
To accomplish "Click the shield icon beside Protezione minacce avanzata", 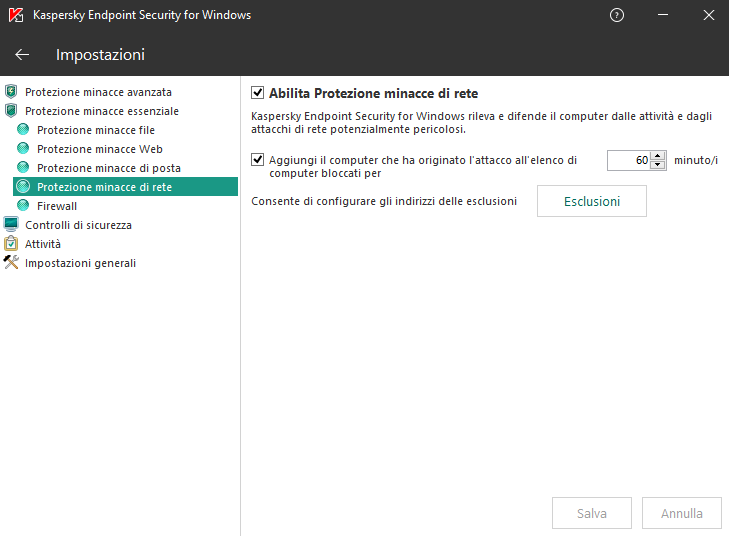I will pos(11,92).
